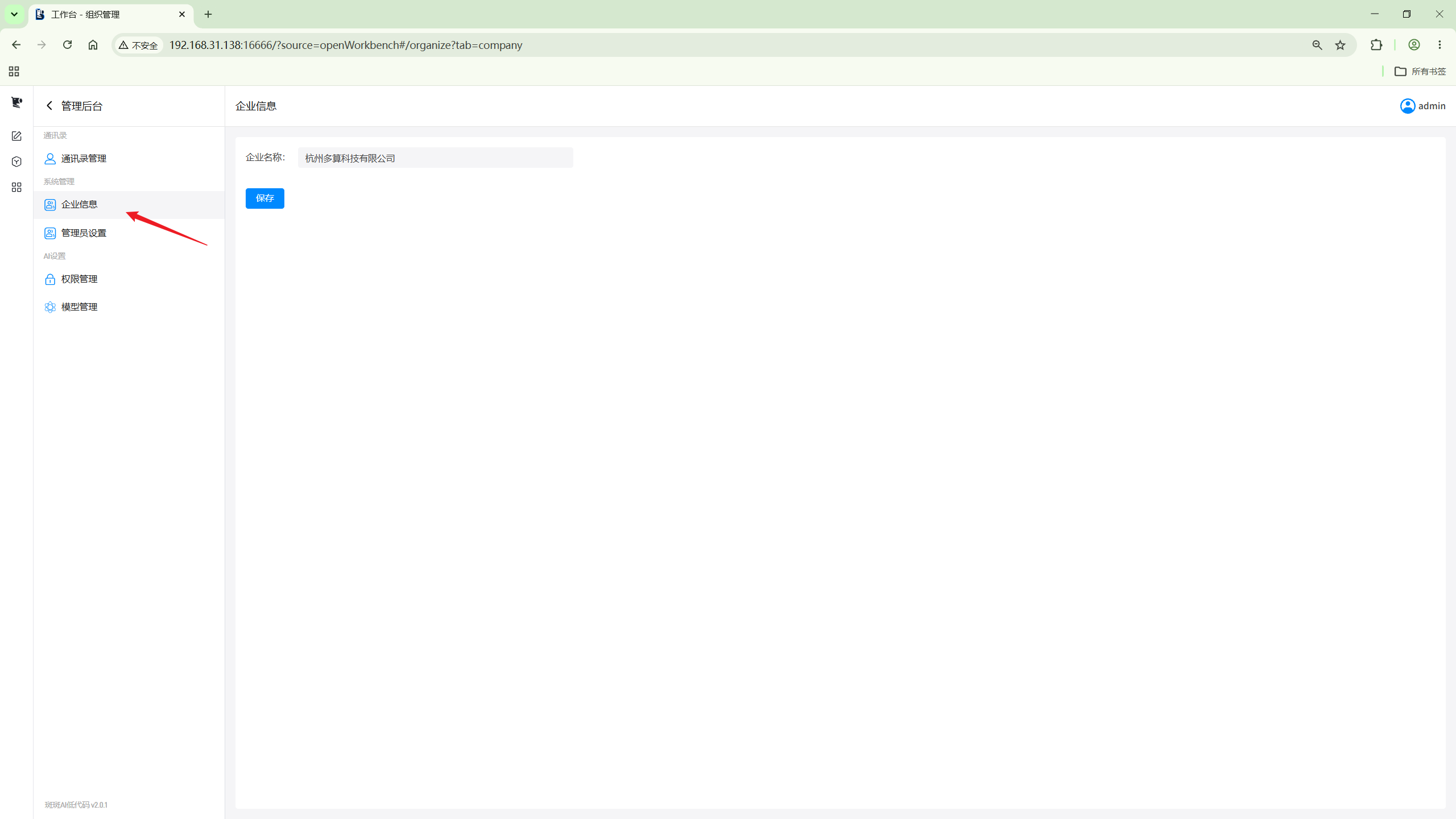The image size is (1456, 819).
Task: Open browser extensions puzzle icon
Action: pyautogui.click(x=1376, y=45)
